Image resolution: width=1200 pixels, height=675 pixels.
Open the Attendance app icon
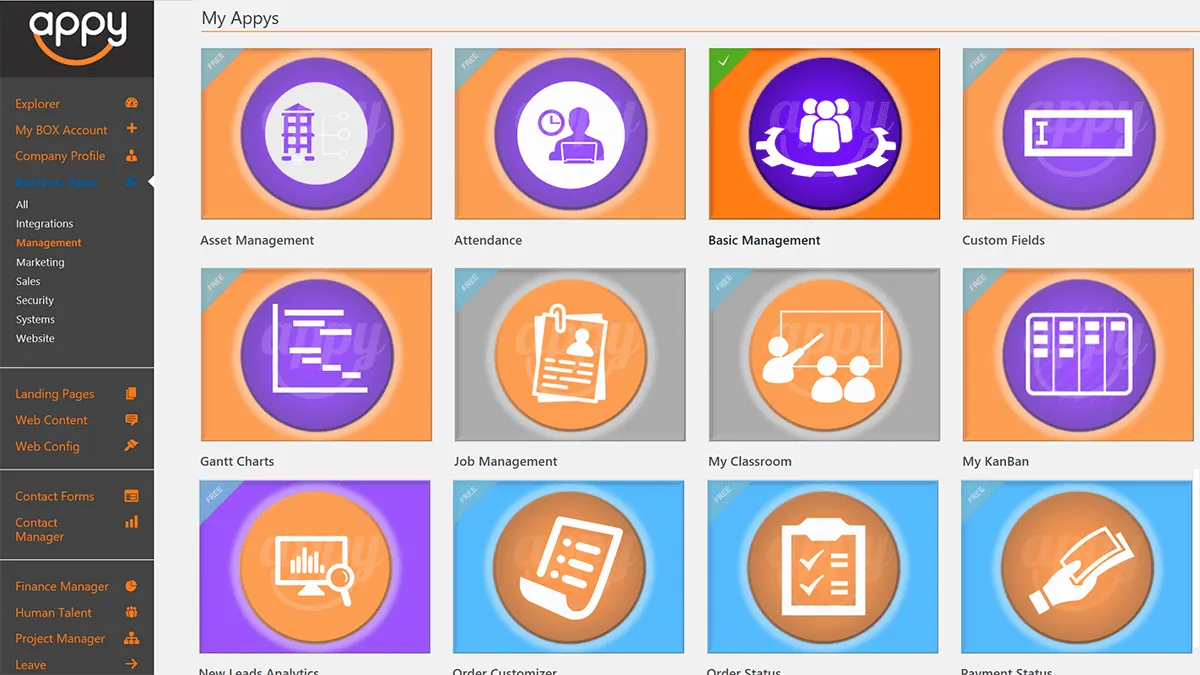570,134
